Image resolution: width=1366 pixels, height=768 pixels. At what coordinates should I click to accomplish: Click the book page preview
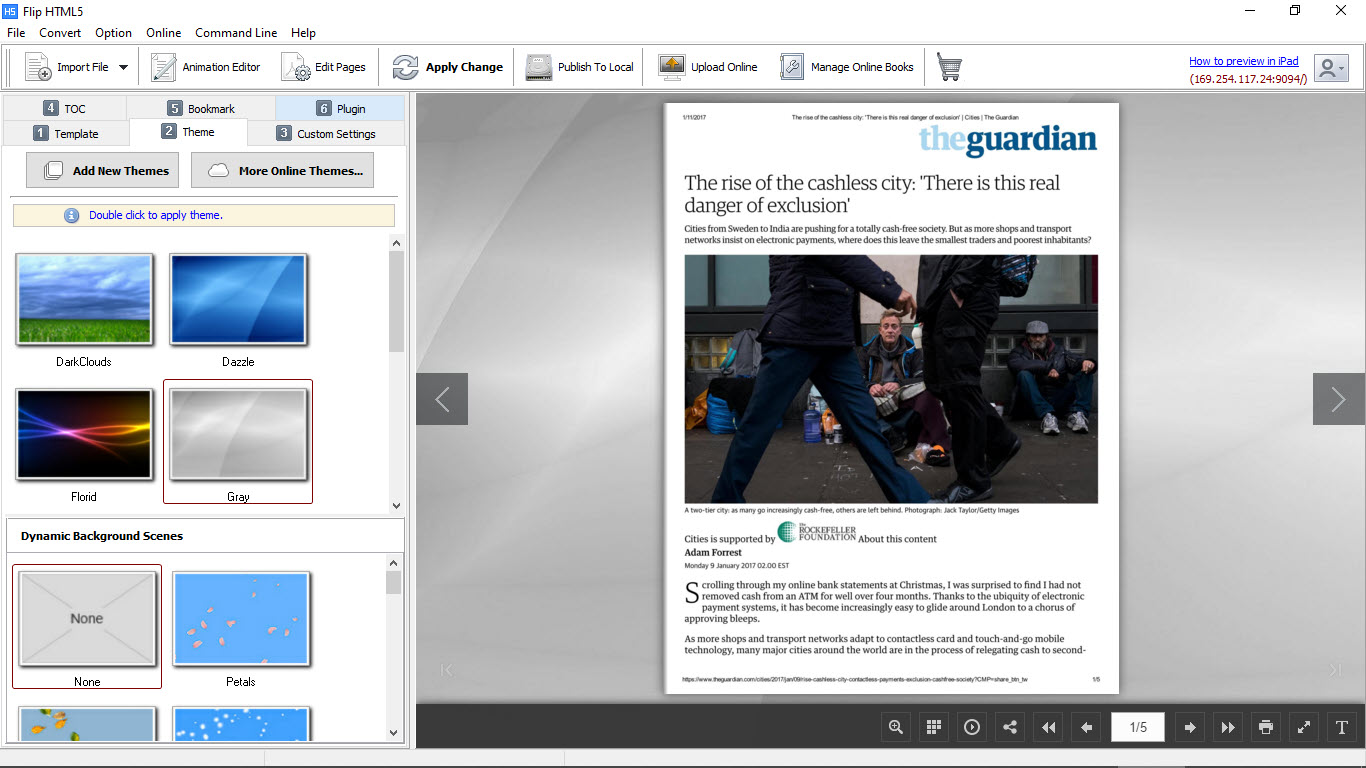click(x=891, y=398)
